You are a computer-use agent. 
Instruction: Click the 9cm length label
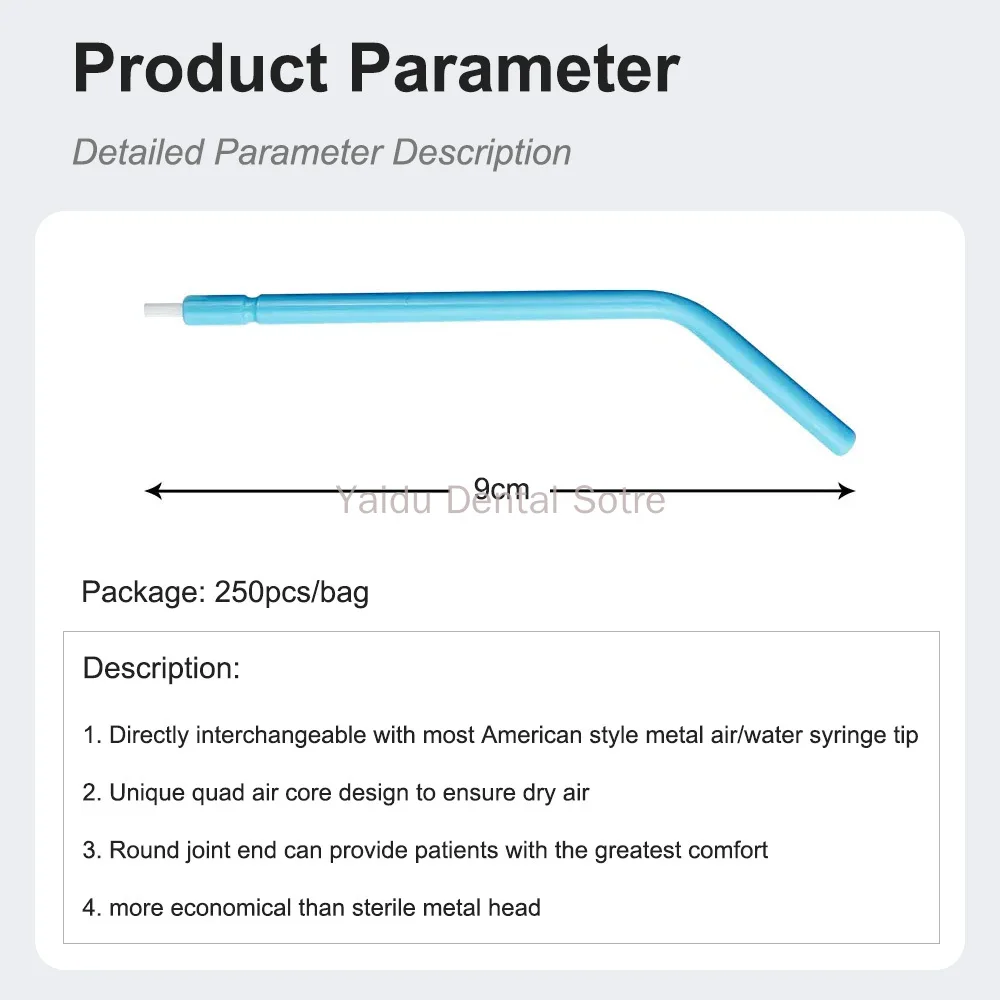(501, 489)
